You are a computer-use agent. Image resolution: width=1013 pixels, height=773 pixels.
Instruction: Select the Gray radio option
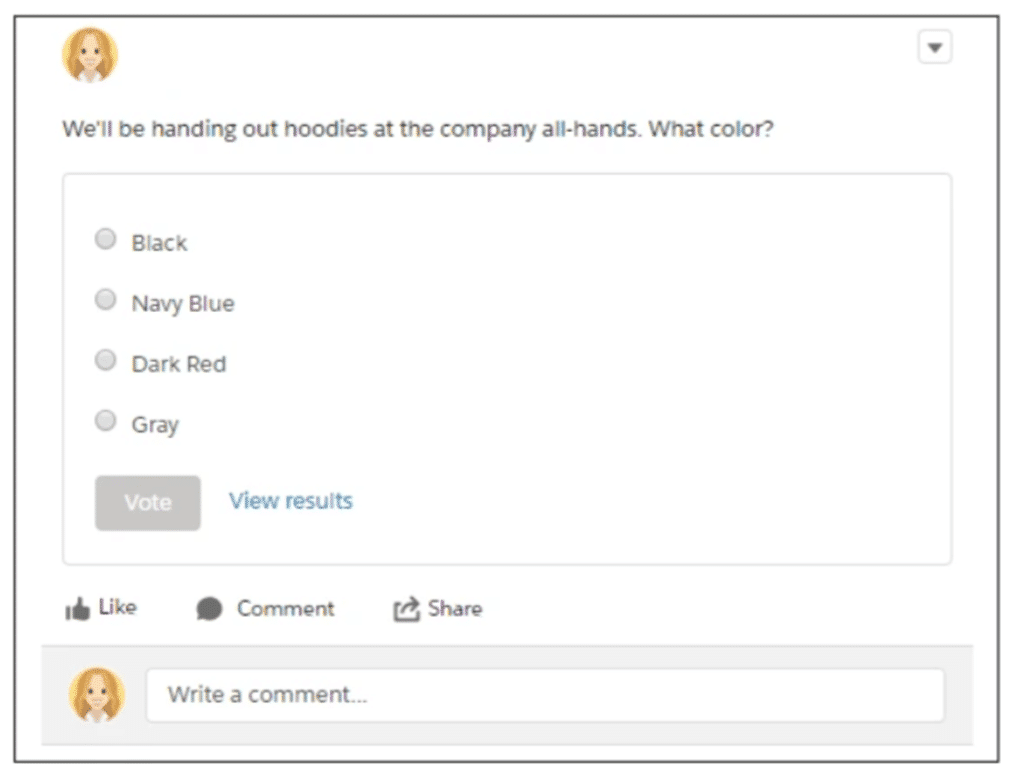point(105,421)
